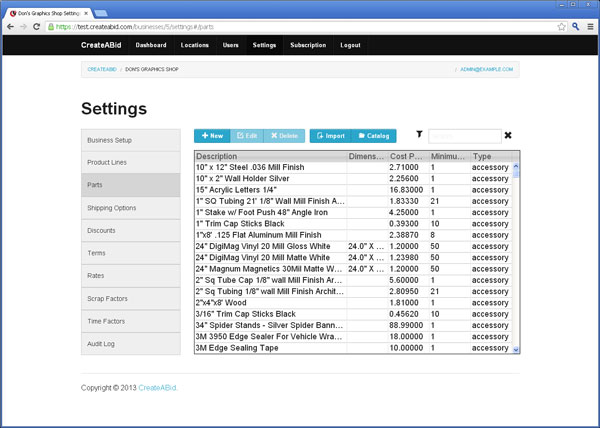The height and width of the screenshot is (428, 600).
Task: Click inside the parts search field
Action: click(x=465, y=135)
